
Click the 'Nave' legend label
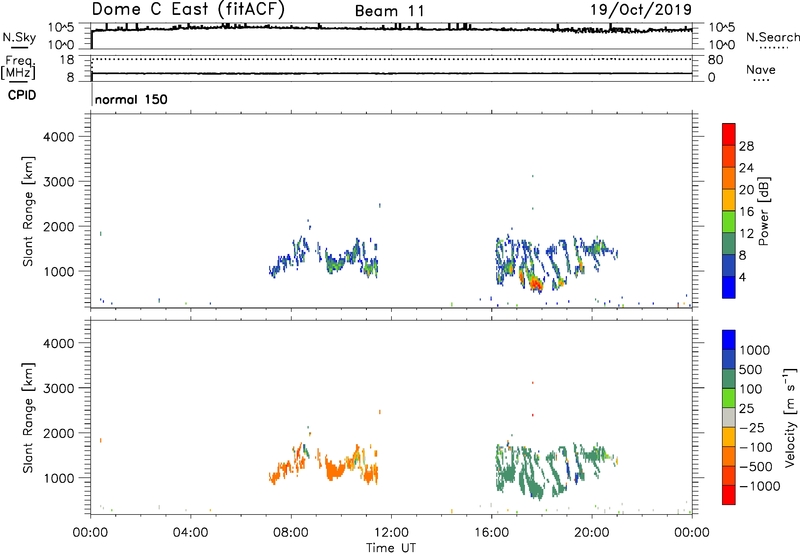pos(761,69)
